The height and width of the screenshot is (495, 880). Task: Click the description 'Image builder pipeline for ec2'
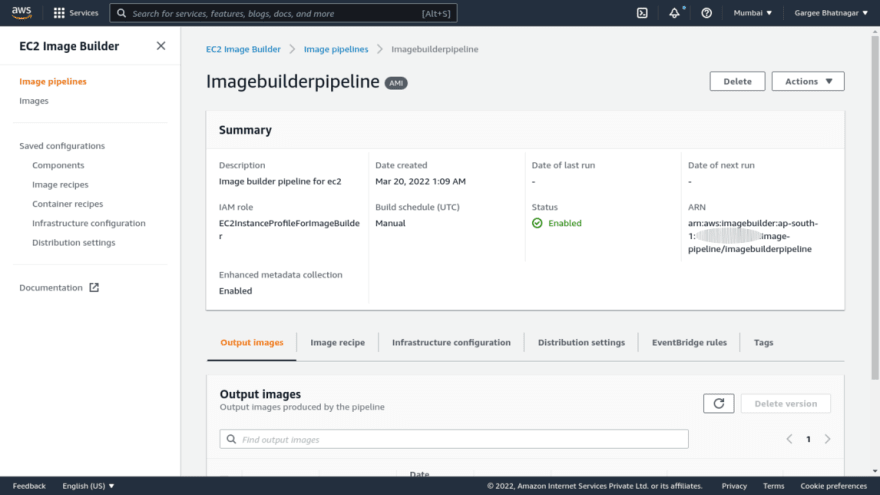coord(280,181)
